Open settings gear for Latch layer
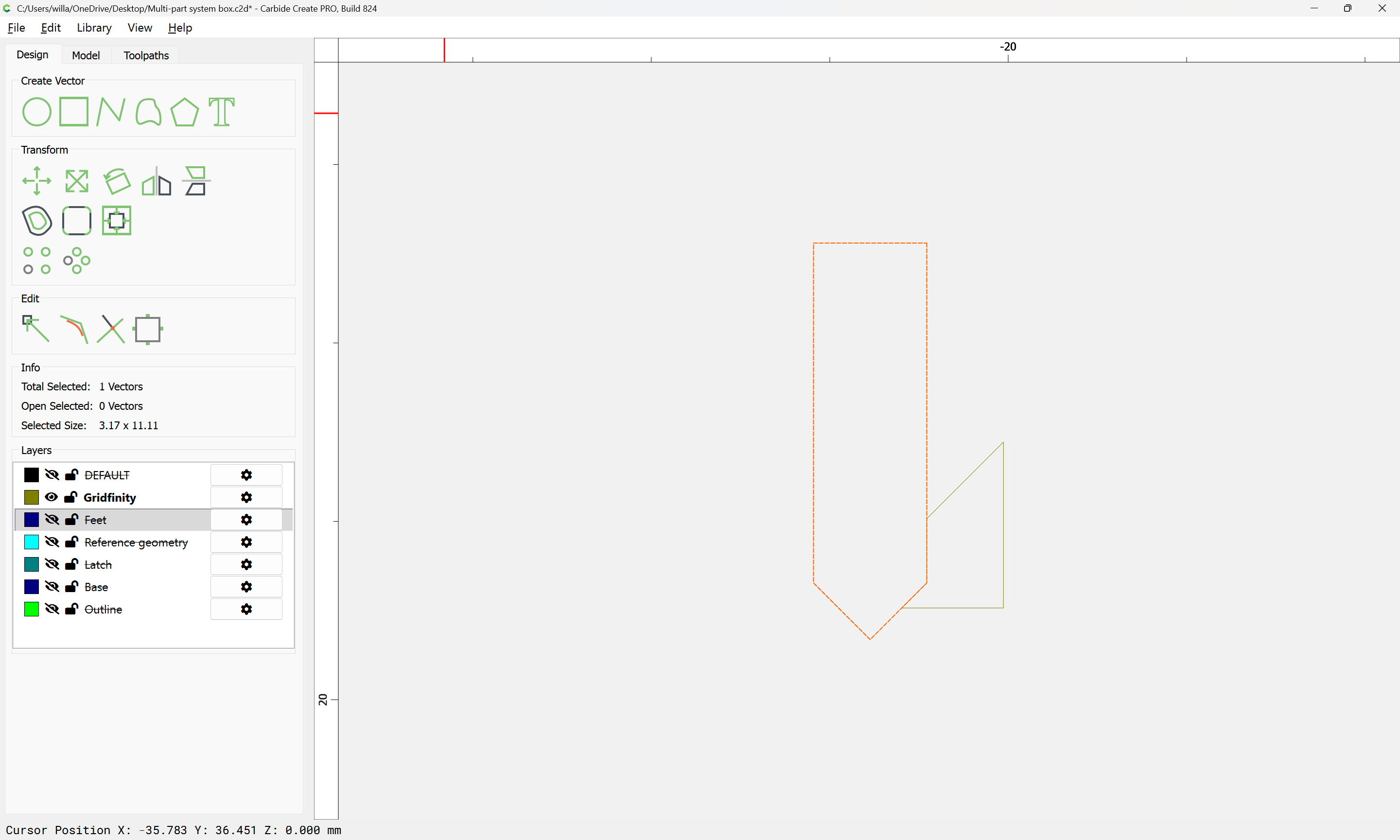 coord(246,564)
